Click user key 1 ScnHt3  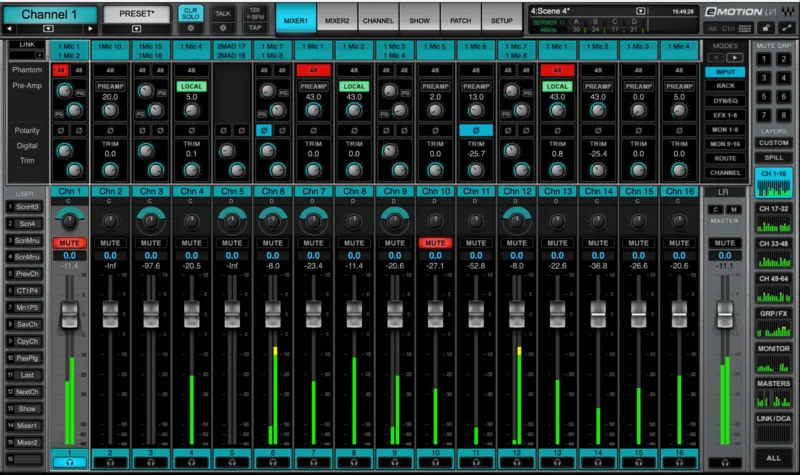click(24, 207)
